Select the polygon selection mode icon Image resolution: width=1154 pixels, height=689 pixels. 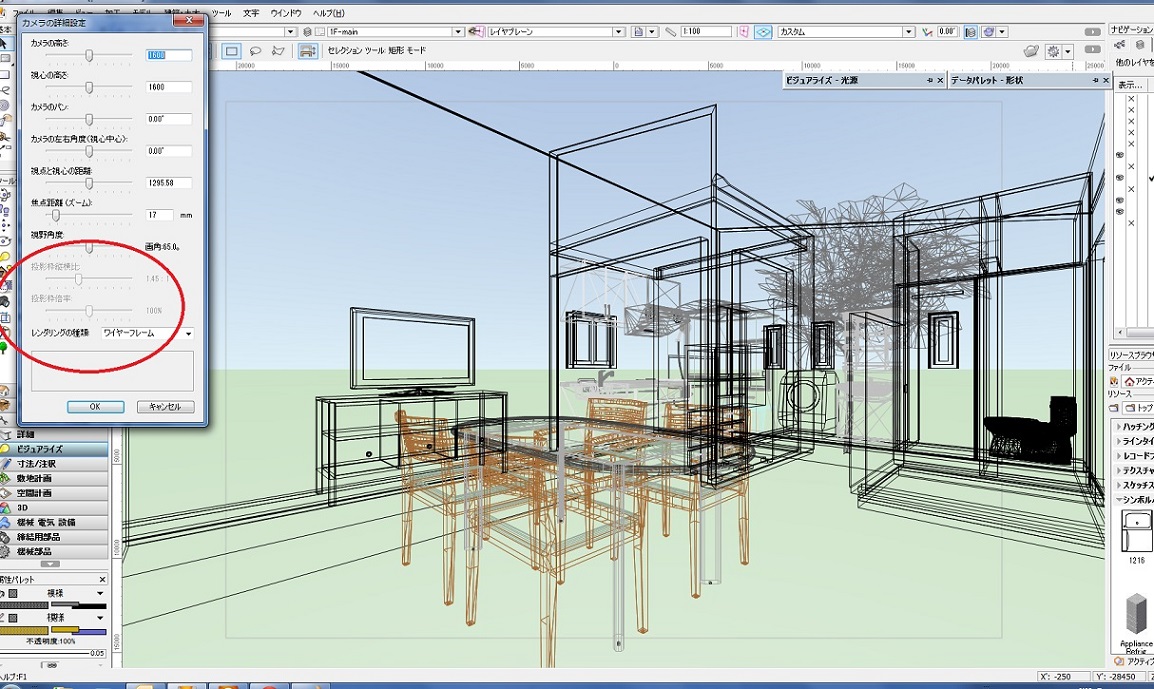tap(278, 51)
